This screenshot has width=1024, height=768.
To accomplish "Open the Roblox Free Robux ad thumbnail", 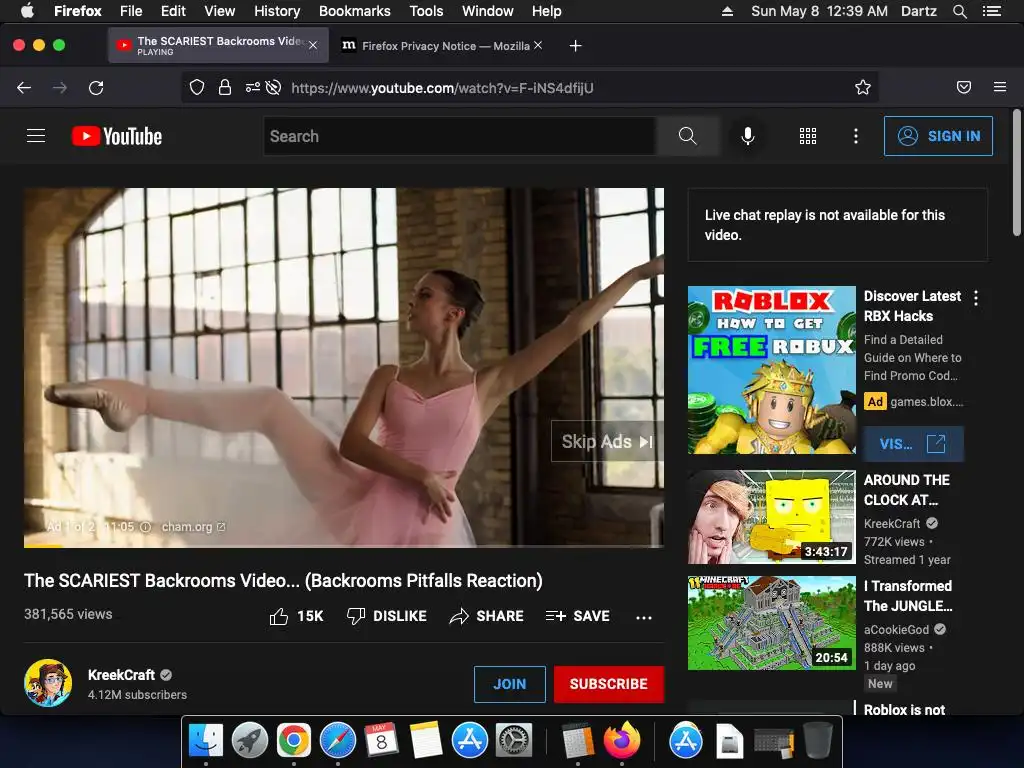I will point(771,370).
